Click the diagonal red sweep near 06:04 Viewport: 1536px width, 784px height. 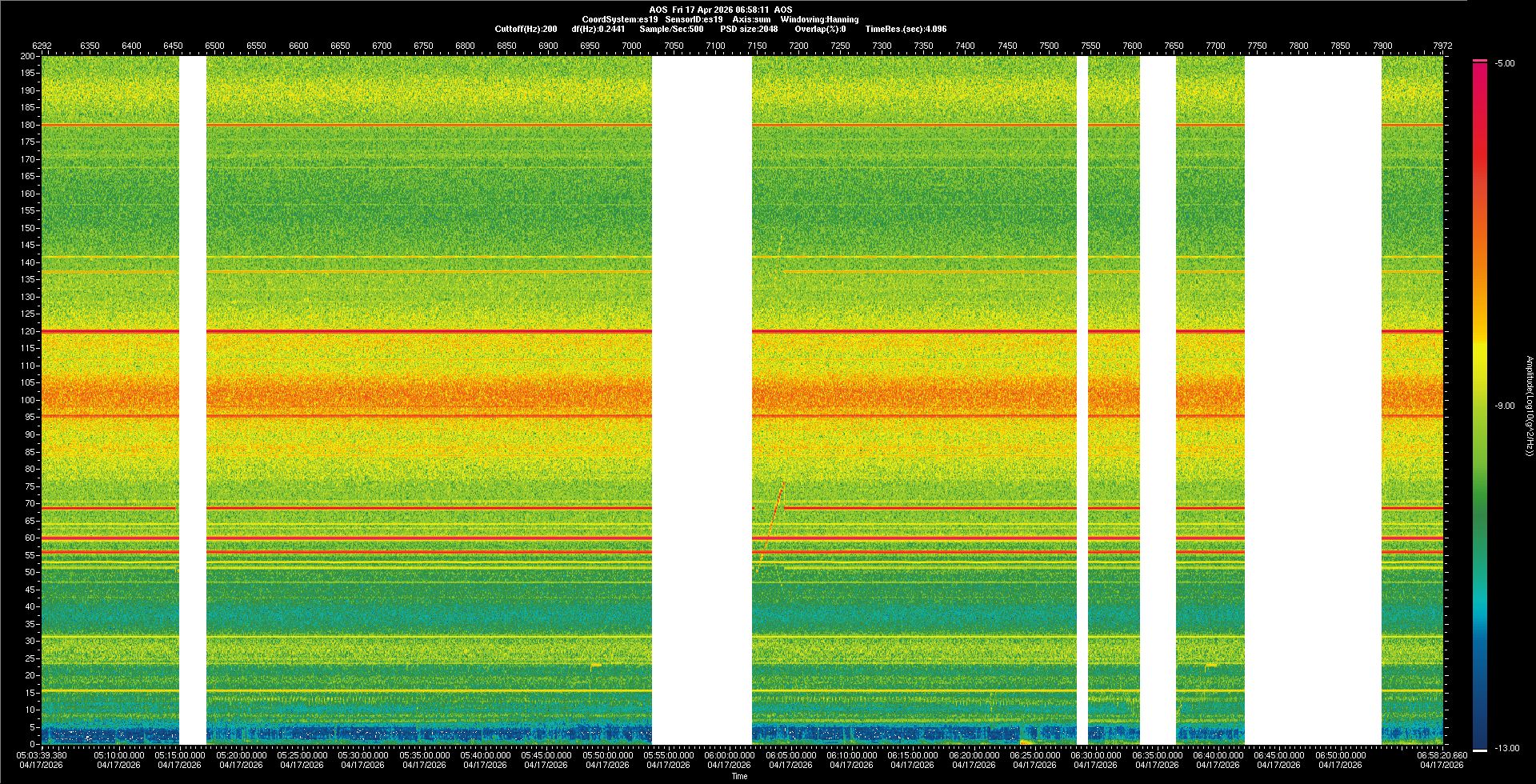[773, 516]
